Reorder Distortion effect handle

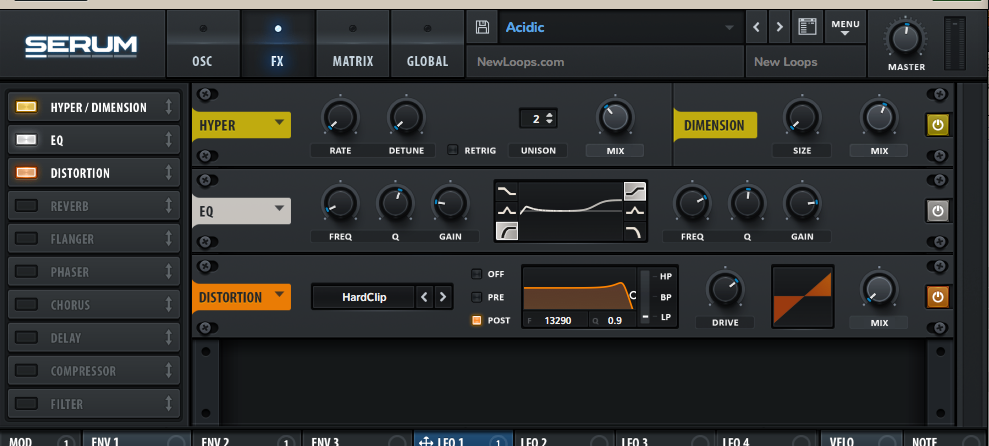(x=168, y=173)
